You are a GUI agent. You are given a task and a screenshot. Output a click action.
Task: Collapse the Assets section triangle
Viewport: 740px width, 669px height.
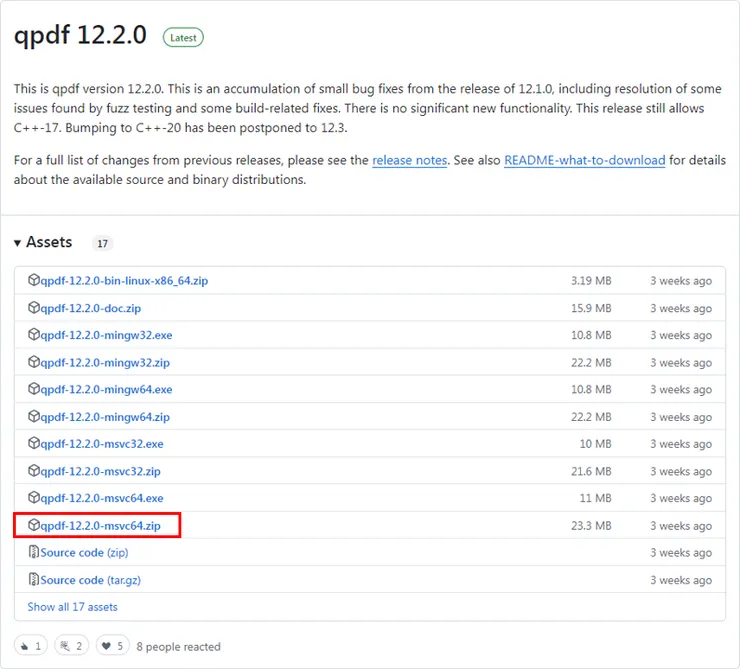pos(17,243)
